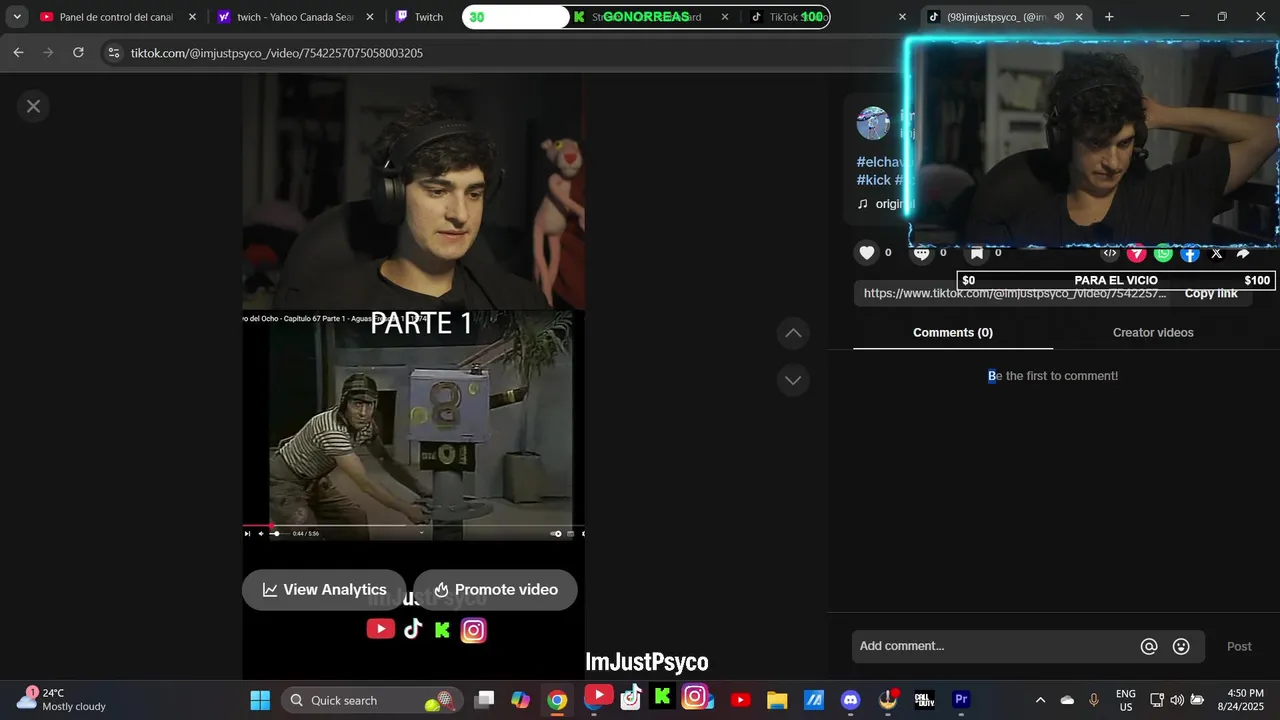Share the video to Facebook
The height and width of the screenshot is (720, 1280).
1190,253
